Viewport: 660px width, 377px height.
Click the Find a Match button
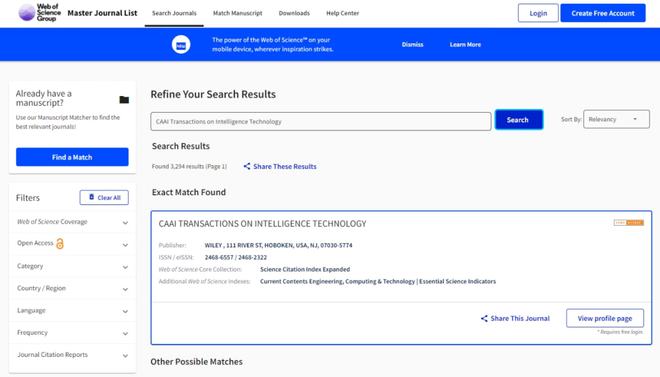pyautogui.click(x=72, y=157)
